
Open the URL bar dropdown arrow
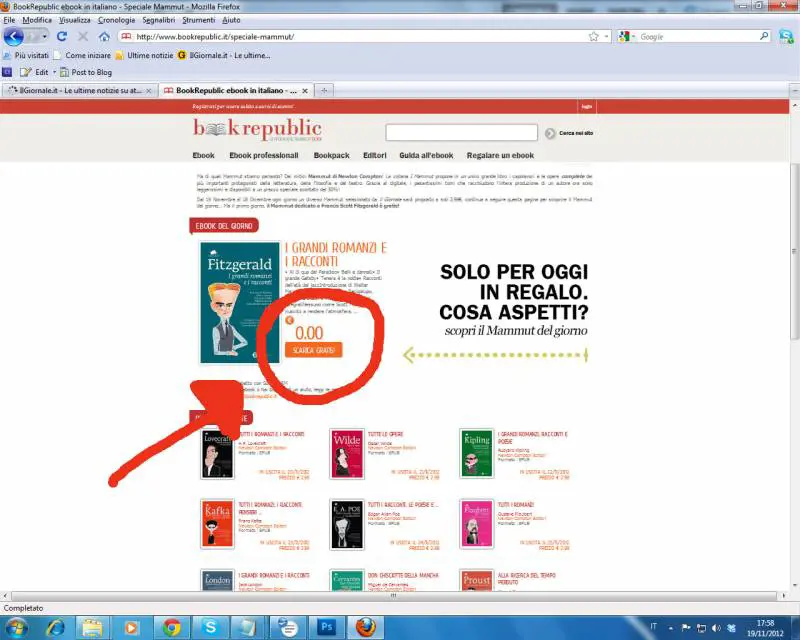[606, 37]
